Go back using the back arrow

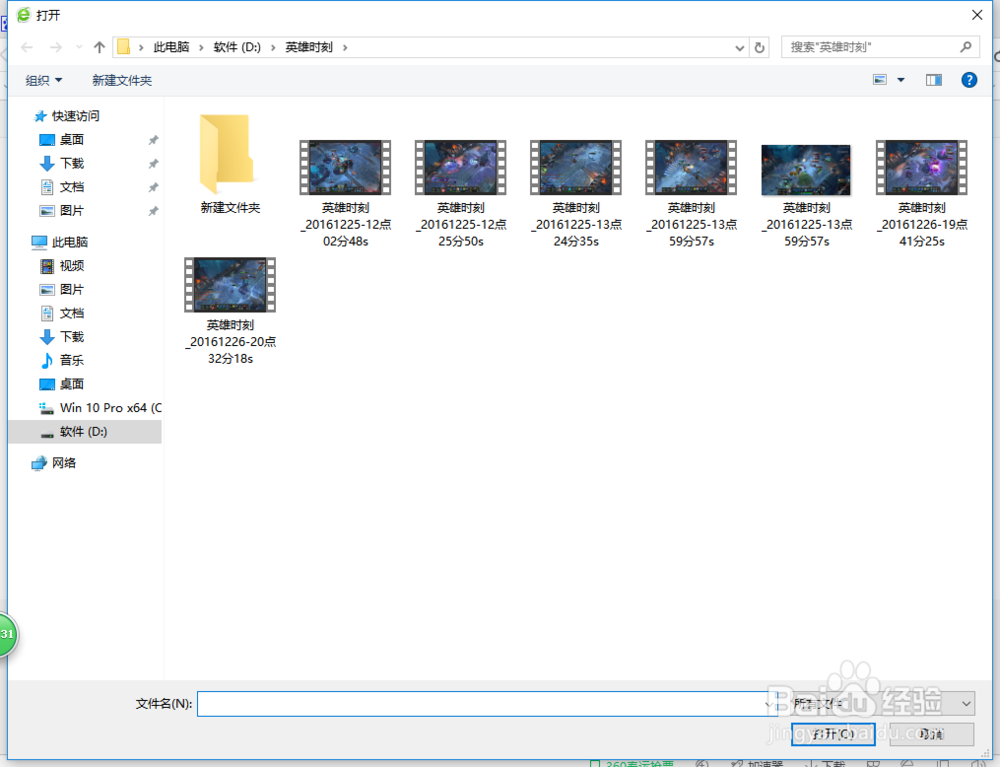27,47
